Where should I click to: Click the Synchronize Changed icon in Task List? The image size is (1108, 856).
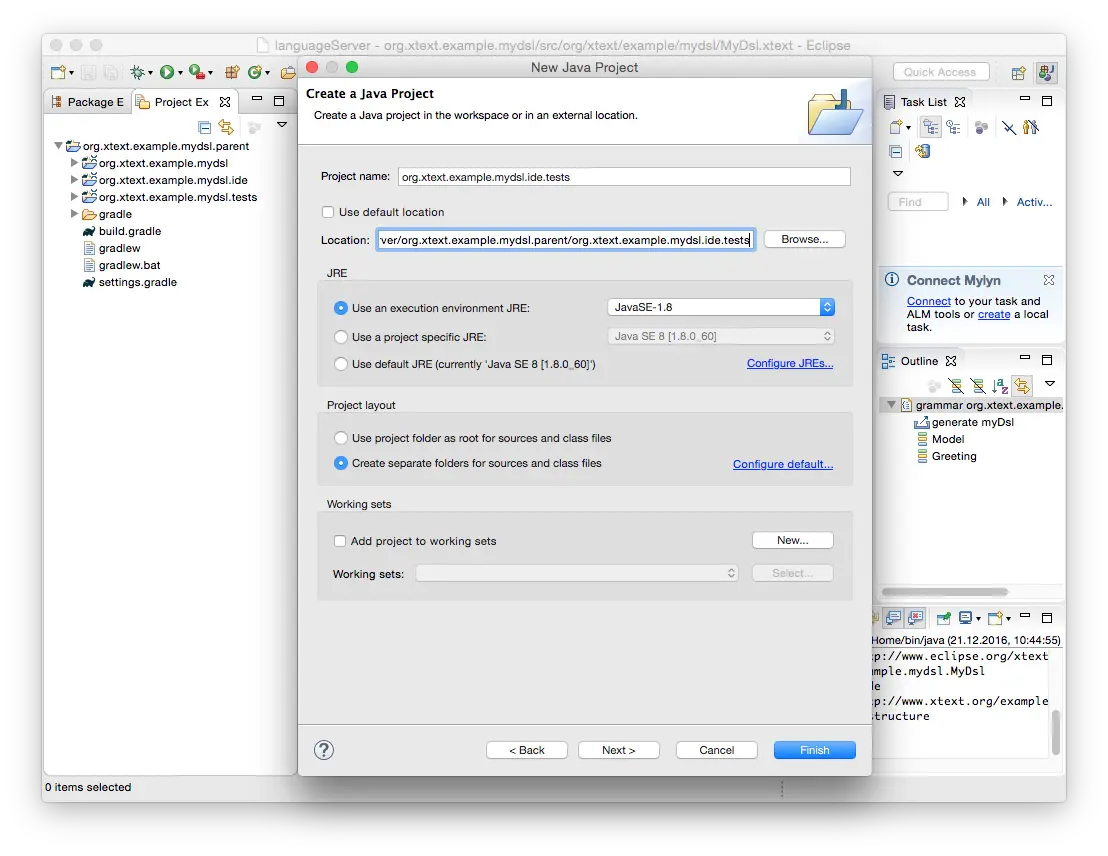pyautogui.click(x=922, y=151)
